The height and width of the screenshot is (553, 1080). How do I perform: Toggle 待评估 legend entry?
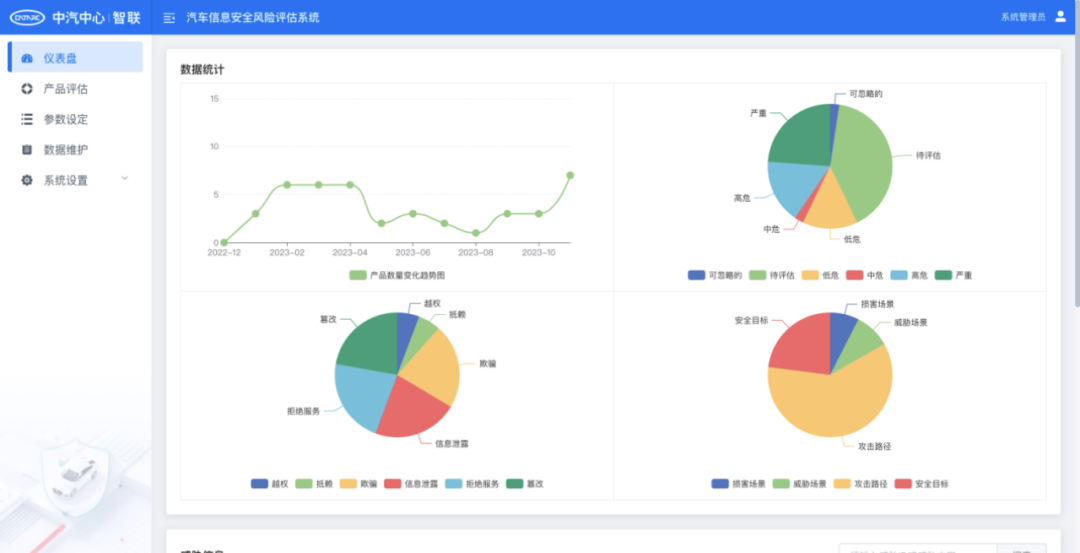771,275
